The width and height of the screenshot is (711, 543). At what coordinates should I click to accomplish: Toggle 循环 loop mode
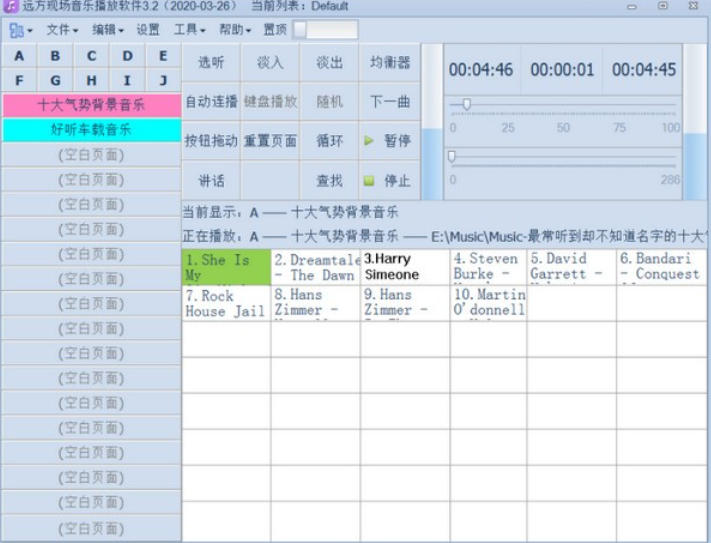pyautogui.click(x=329, y=141)
